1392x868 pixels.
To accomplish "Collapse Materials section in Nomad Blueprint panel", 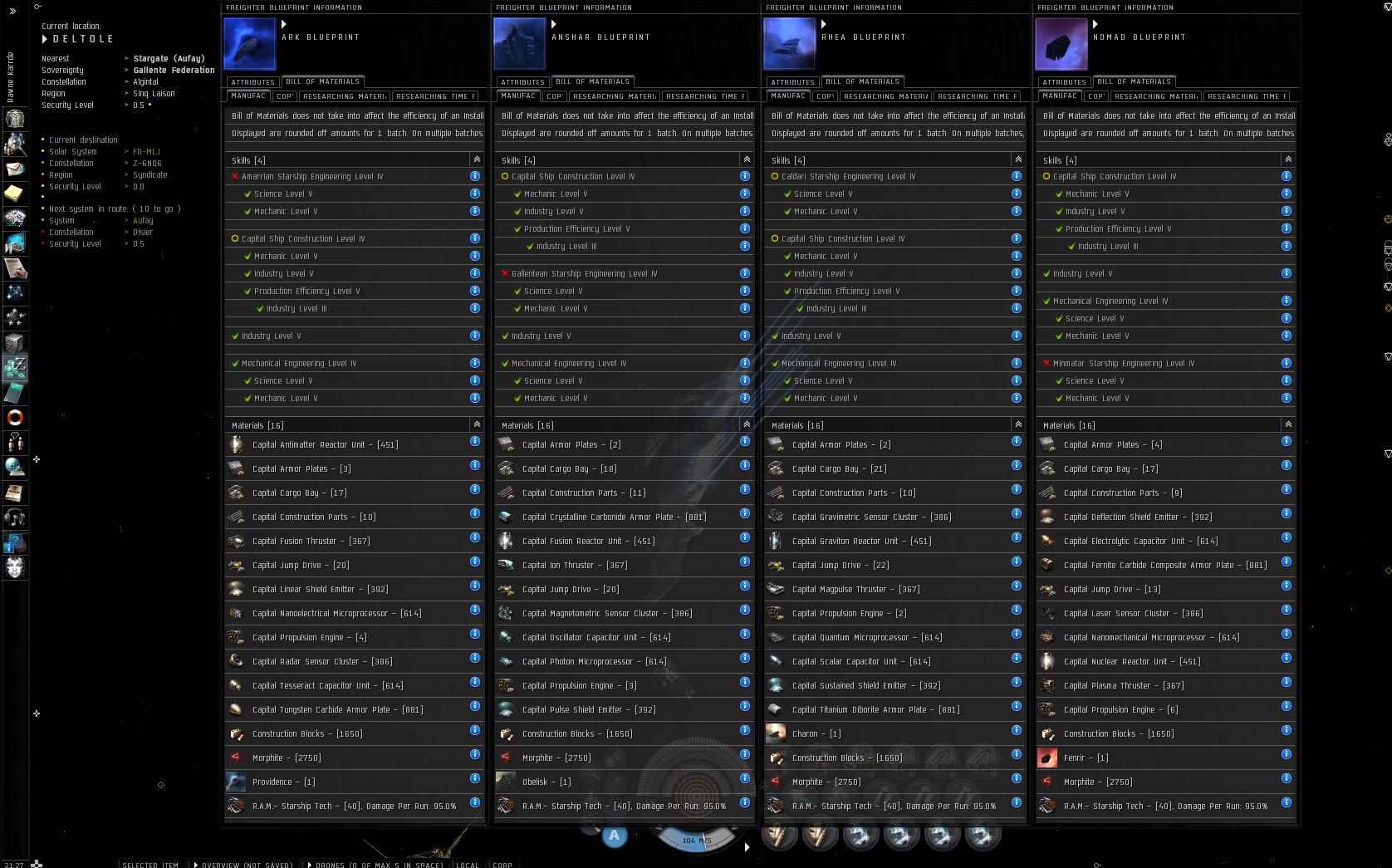I will (1288, 424).
